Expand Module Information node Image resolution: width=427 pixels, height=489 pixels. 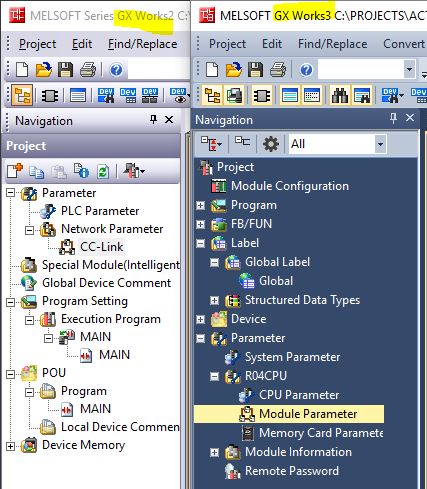point(214,452)
